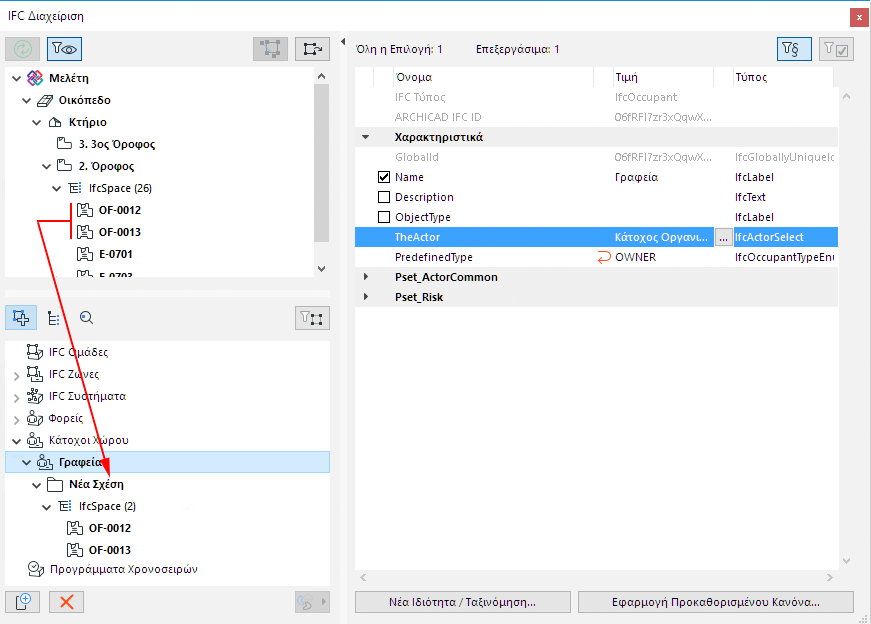Select IFC Ομάδες item

coord(78,352)
